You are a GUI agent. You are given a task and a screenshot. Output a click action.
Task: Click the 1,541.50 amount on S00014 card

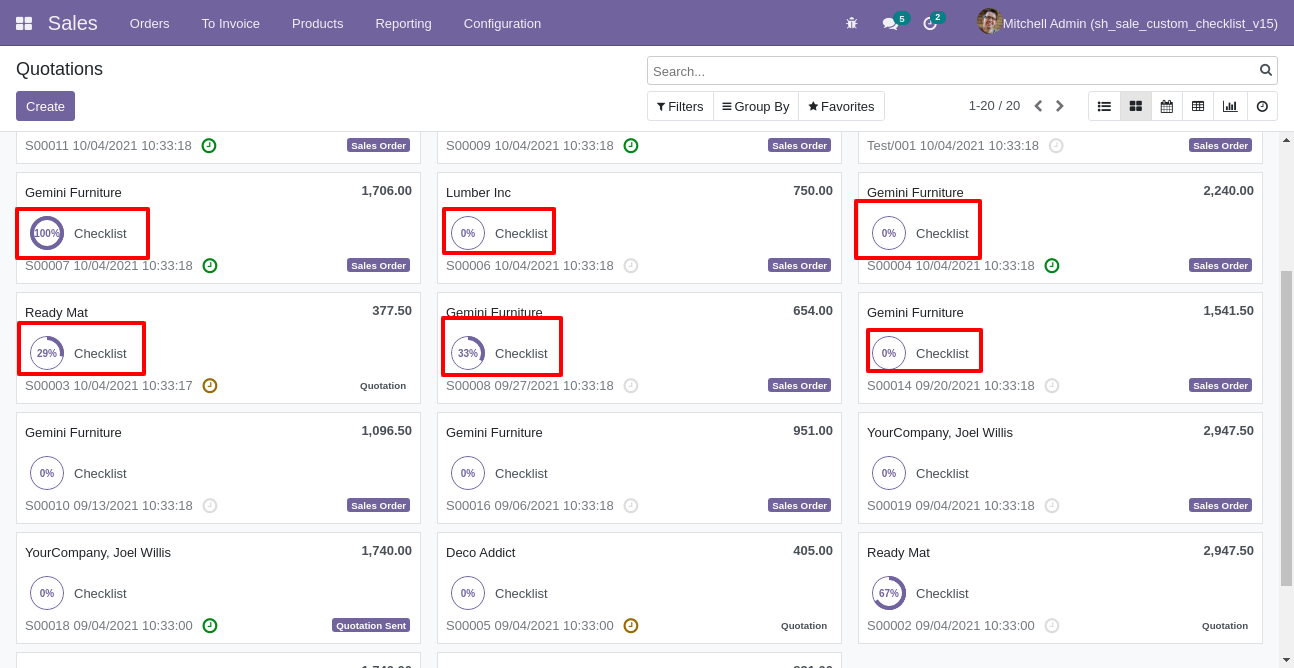[x=1228, y=311]
